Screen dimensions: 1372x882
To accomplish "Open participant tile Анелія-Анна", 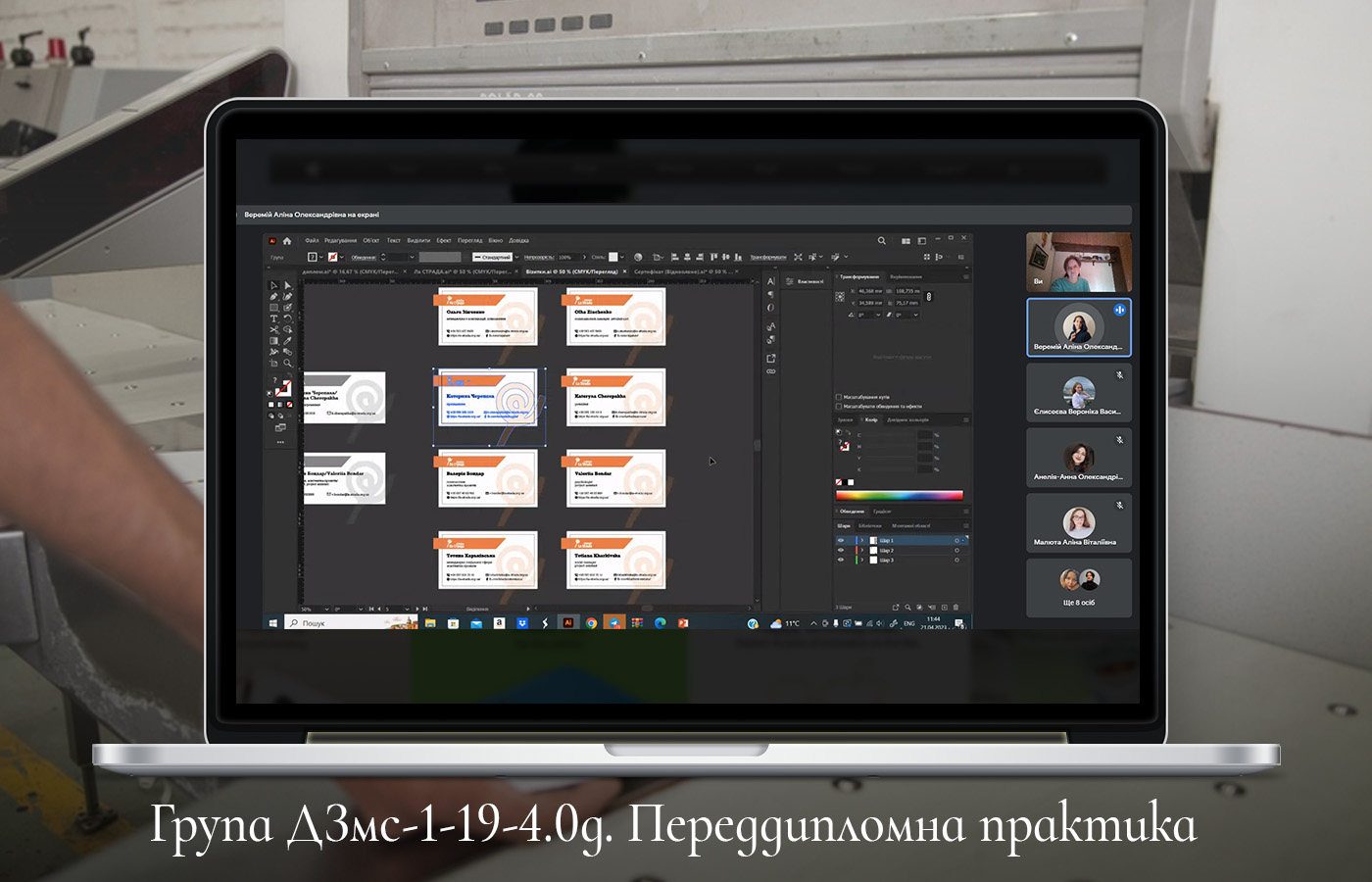I will tap(1079, 458).
